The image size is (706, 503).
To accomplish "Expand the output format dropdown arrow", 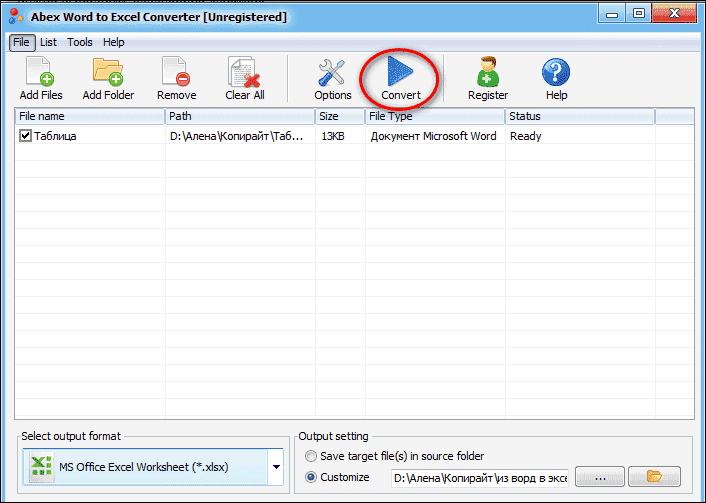I will tap(276, 467).
